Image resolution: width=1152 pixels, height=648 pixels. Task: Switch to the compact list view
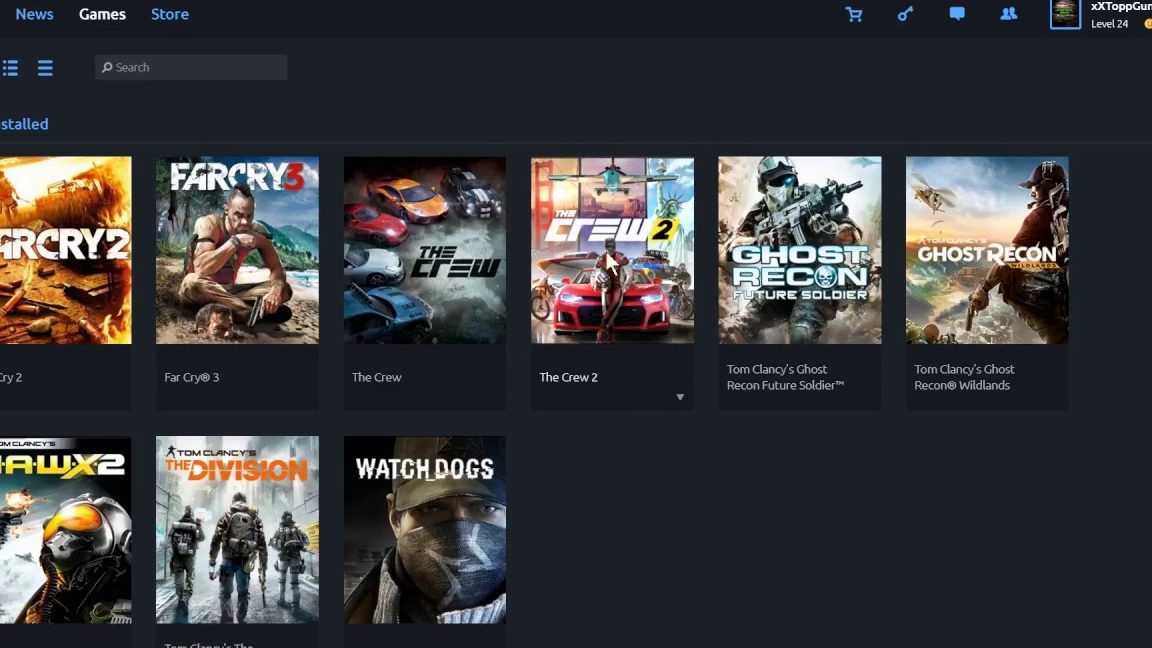click(x=45, y=68)
